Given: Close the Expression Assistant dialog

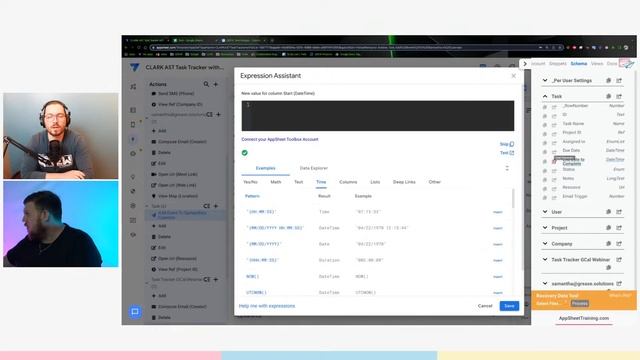Looking at the screenshot, I should coord(513,76).
